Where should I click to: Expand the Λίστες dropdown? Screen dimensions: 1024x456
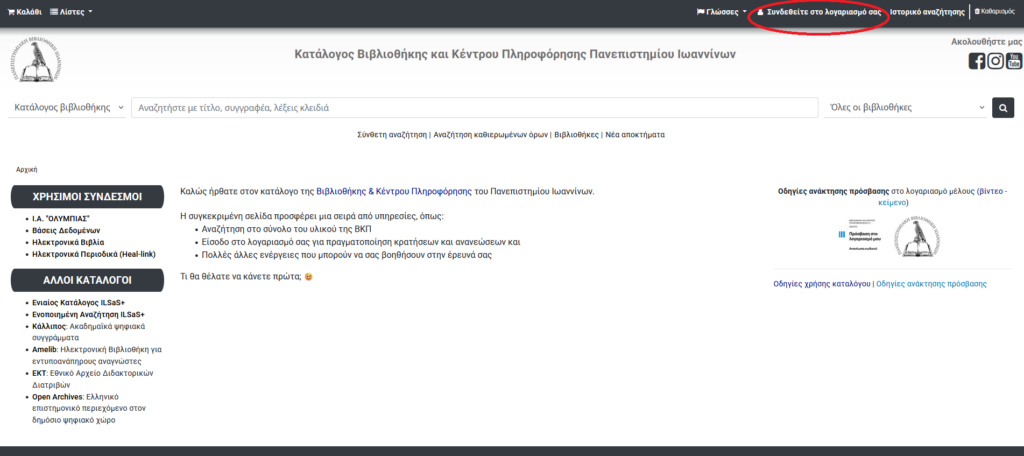tap(71, 12)
